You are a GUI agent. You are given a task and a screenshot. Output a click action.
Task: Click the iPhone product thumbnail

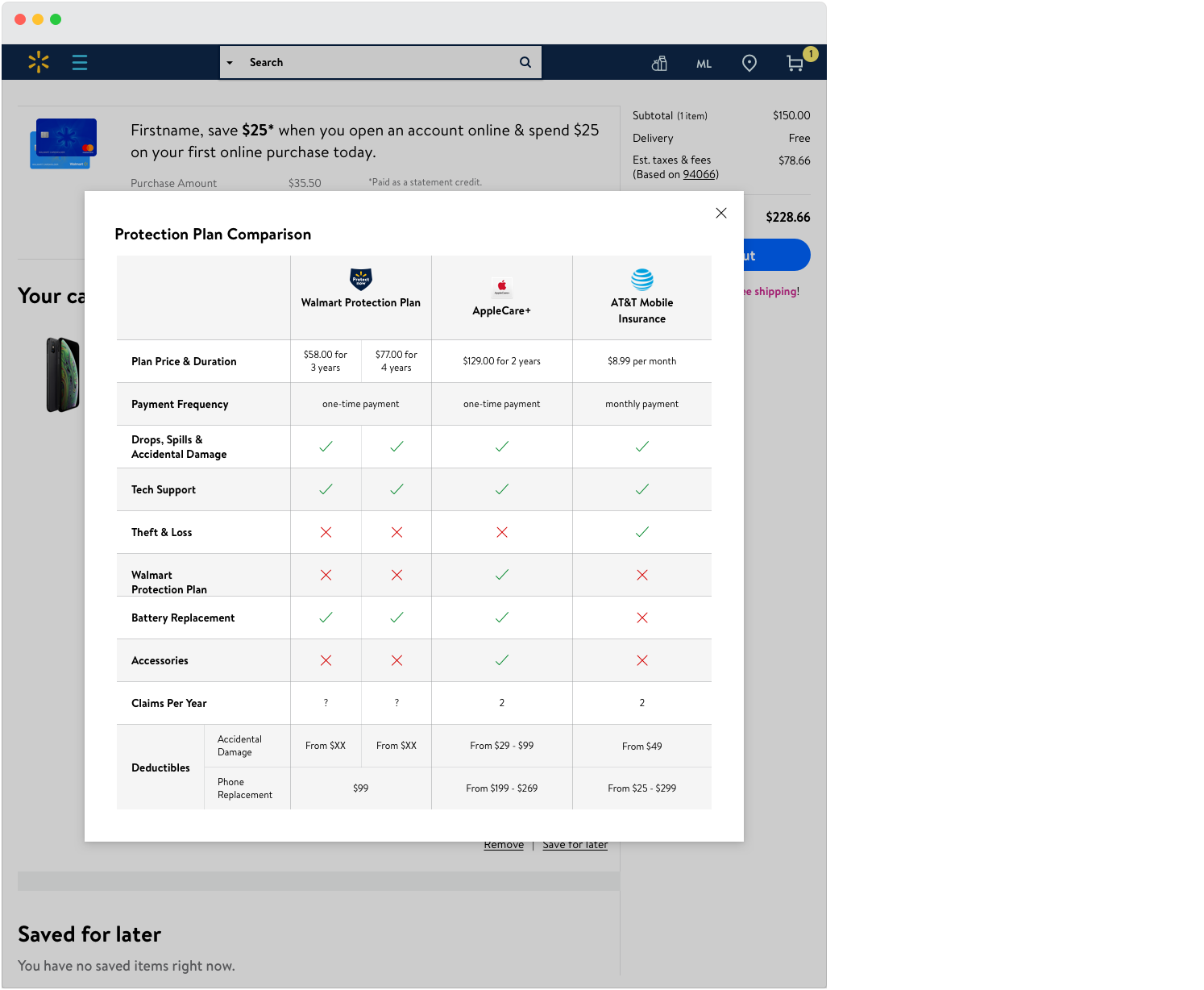(x=63, y=375)
